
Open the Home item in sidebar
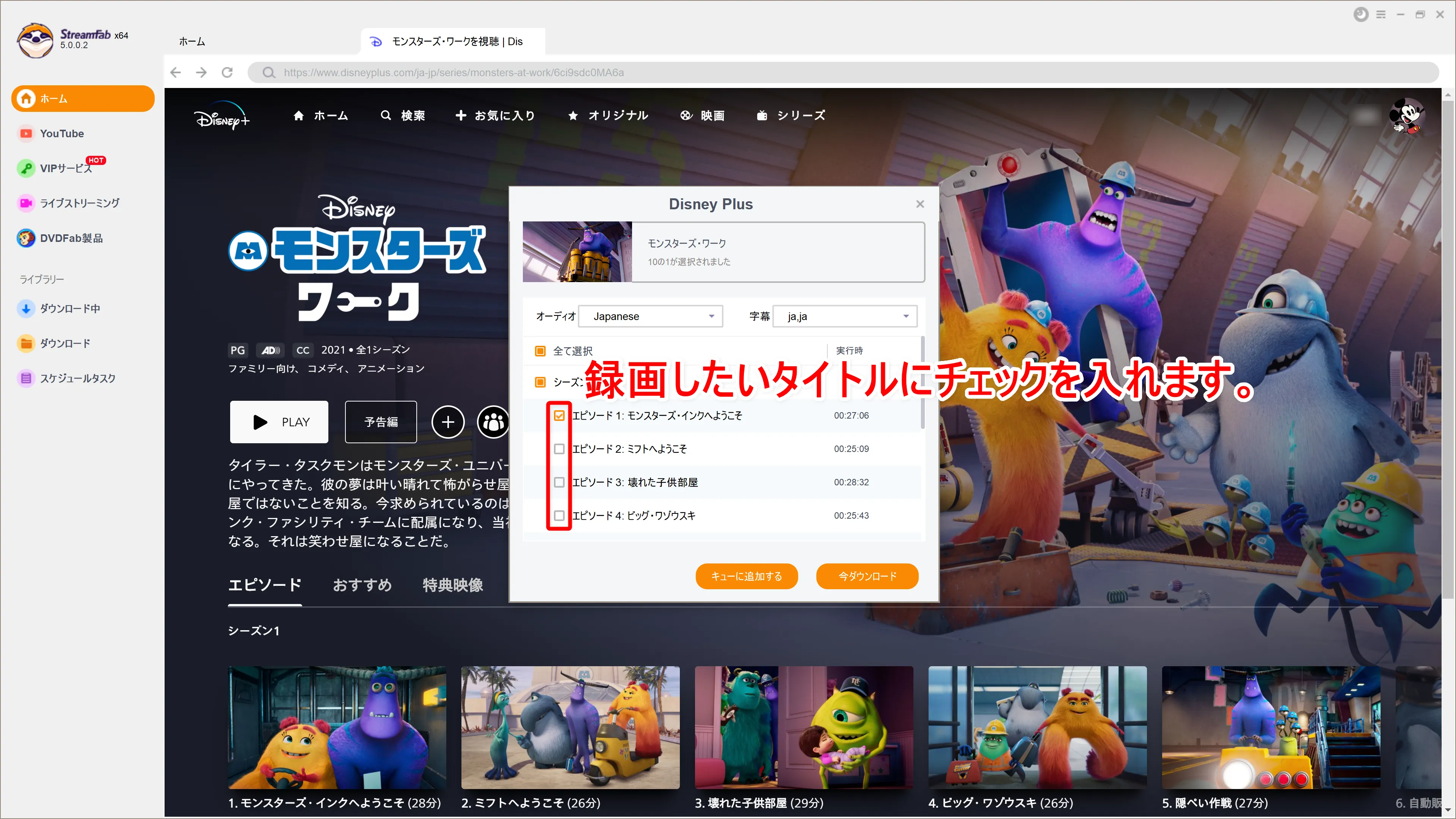83,98
